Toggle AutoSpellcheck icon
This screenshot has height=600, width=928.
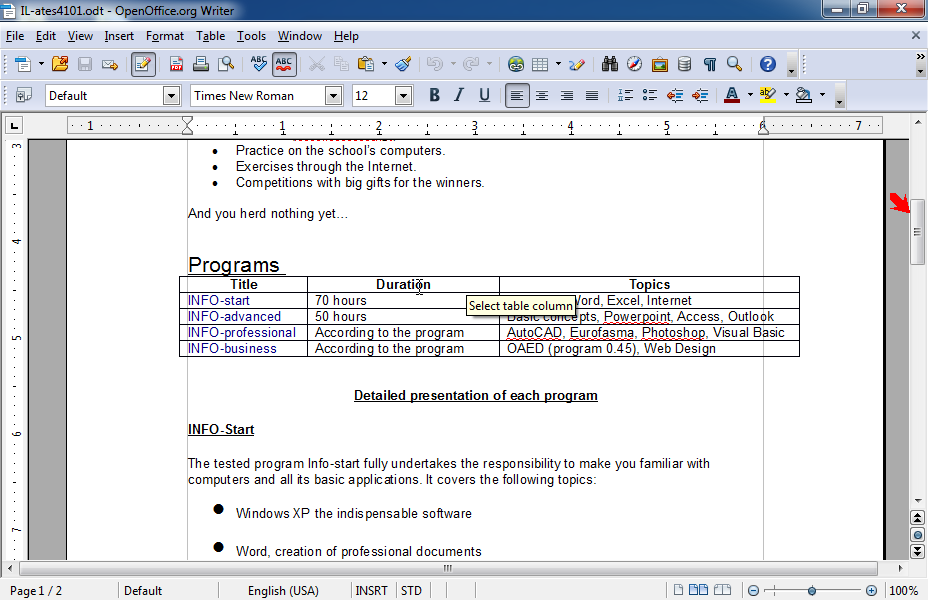tap(284, 64)
